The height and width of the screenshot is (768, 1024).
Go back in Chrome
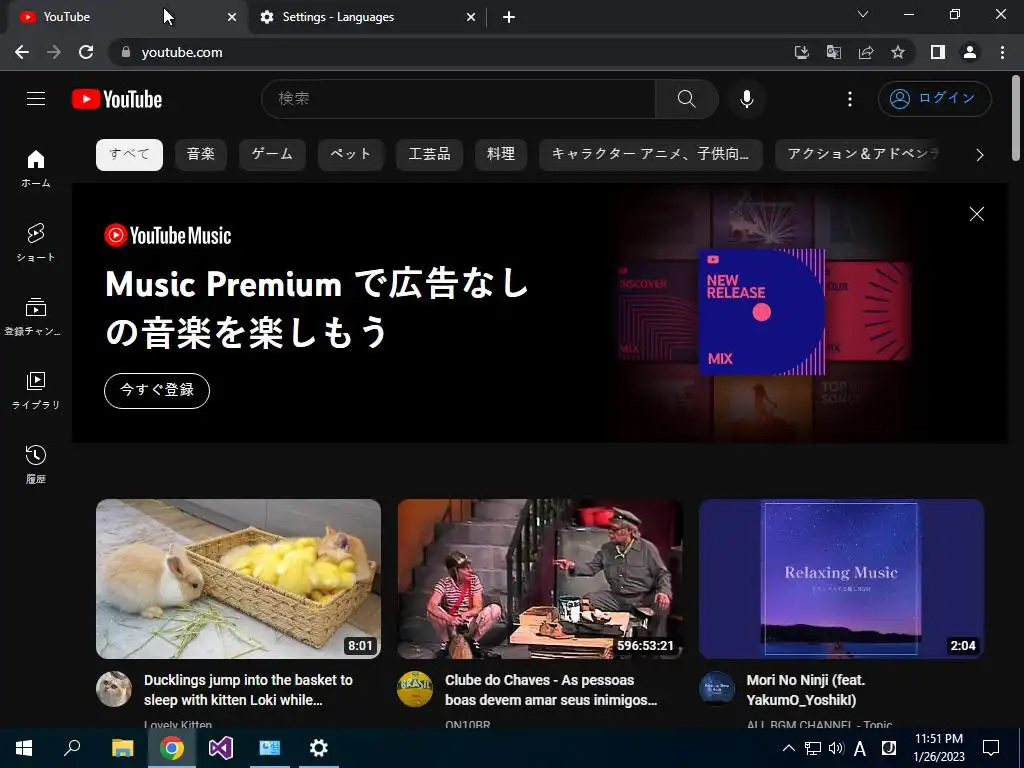click(x=22, y=52)
